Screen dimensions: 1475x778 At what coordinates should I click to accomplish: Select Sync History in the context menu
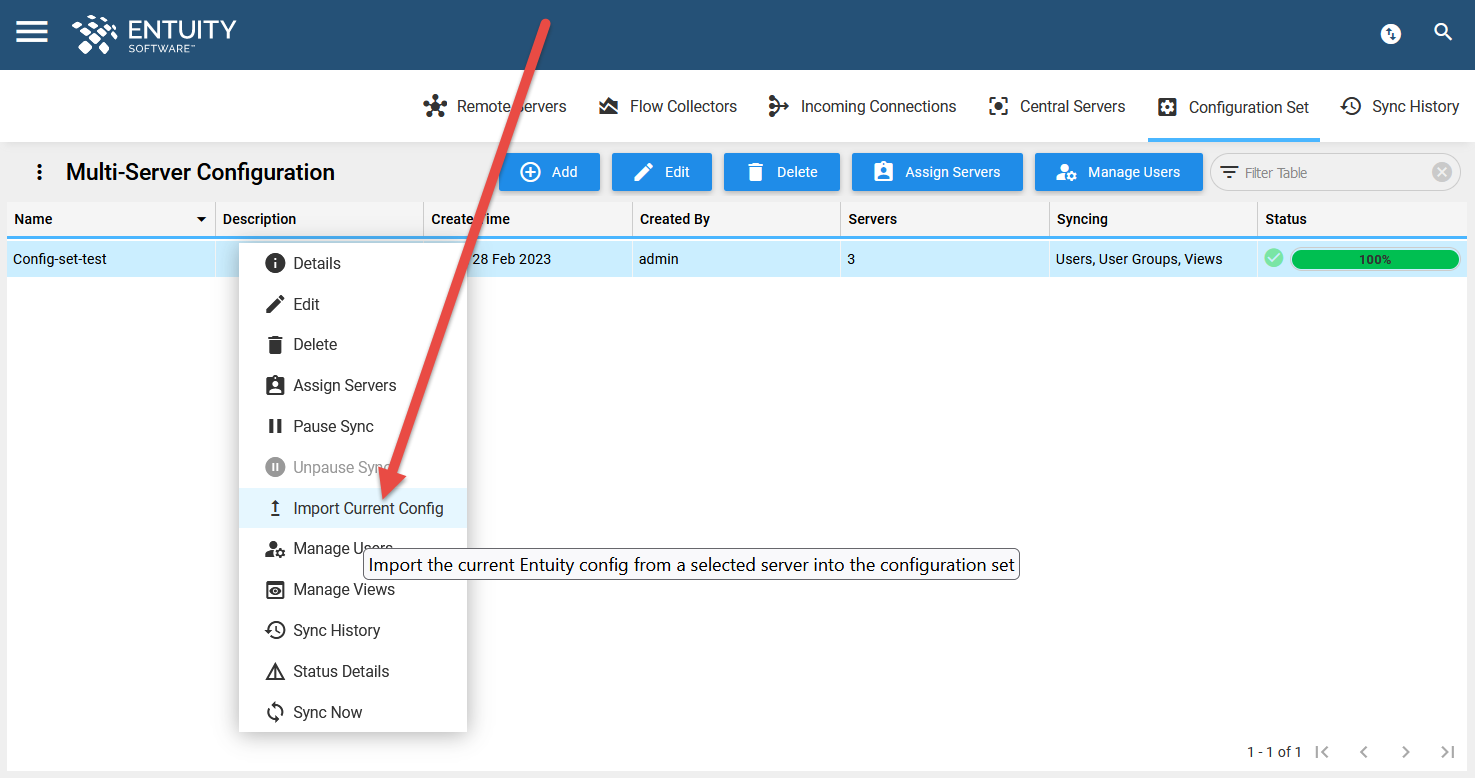pos(353,630)
